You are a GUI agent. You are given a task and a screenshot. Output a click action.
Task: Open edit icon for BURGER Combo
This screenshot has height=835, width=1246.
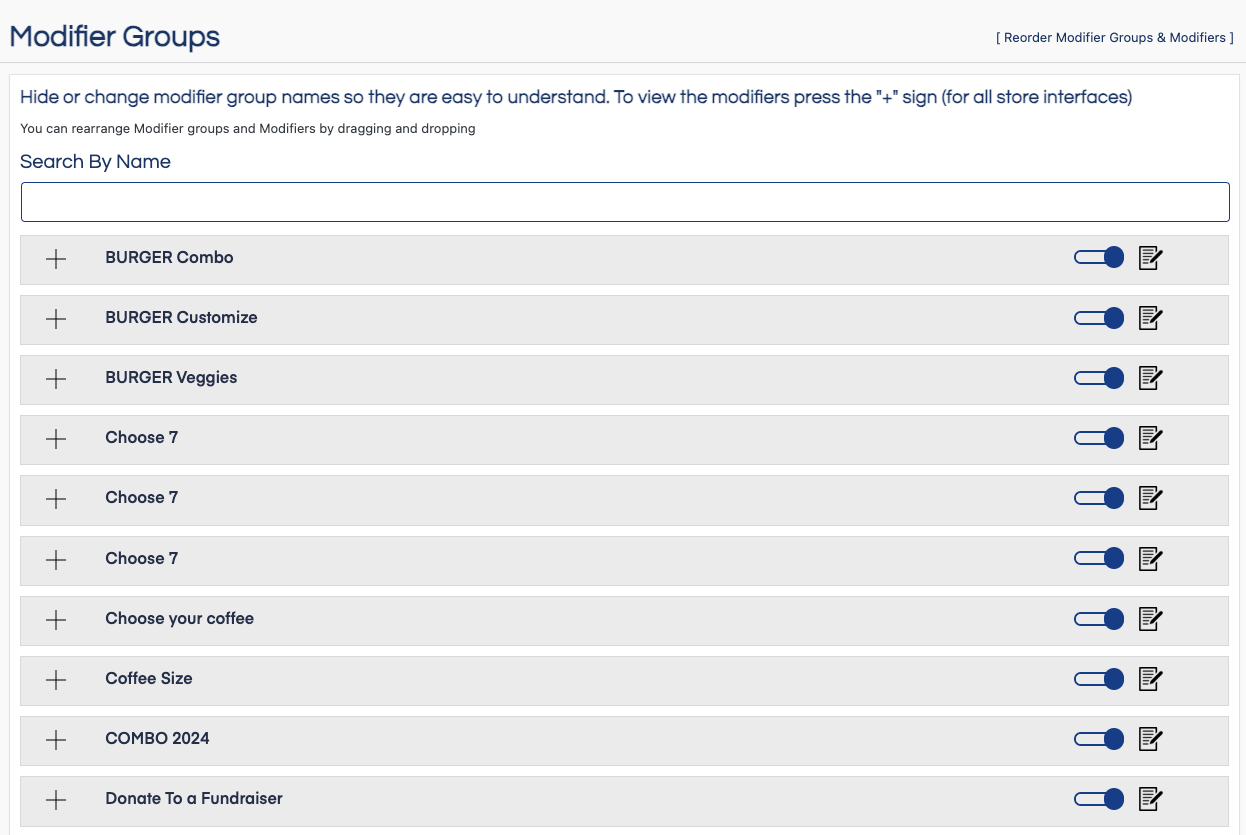1150,258
